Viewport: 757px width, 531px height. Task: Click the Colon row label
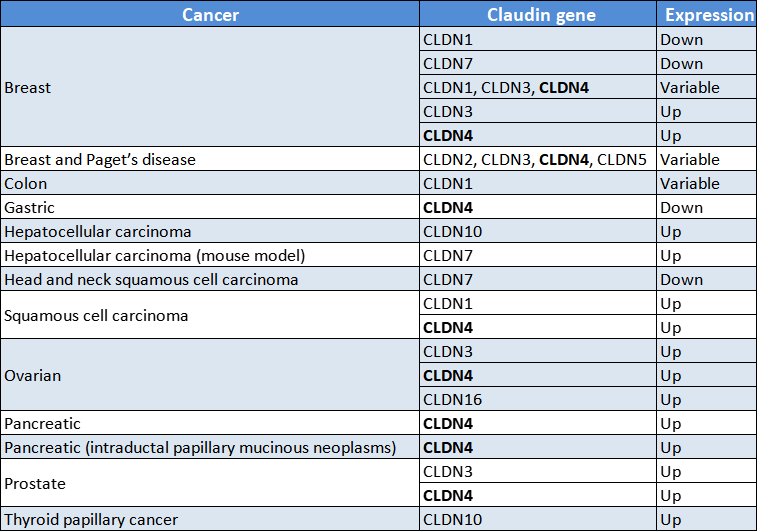26,184
